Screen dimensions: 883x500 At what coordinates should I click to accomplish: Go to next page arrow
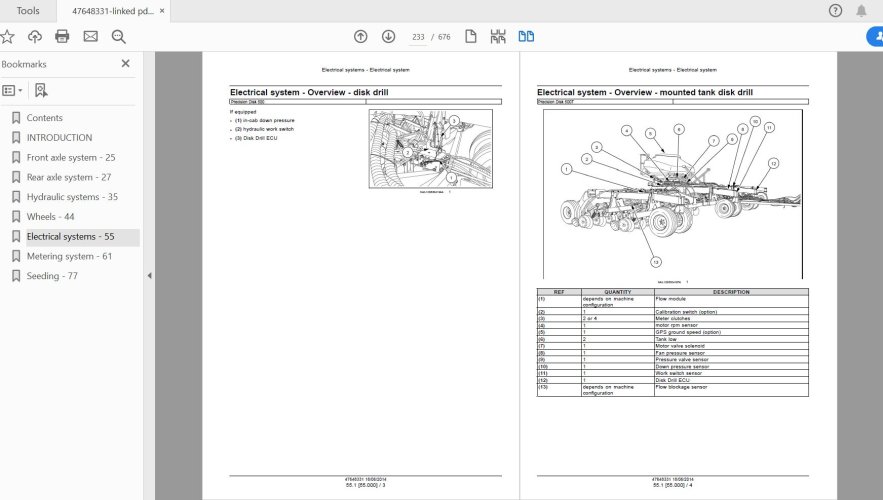point(389,37)
